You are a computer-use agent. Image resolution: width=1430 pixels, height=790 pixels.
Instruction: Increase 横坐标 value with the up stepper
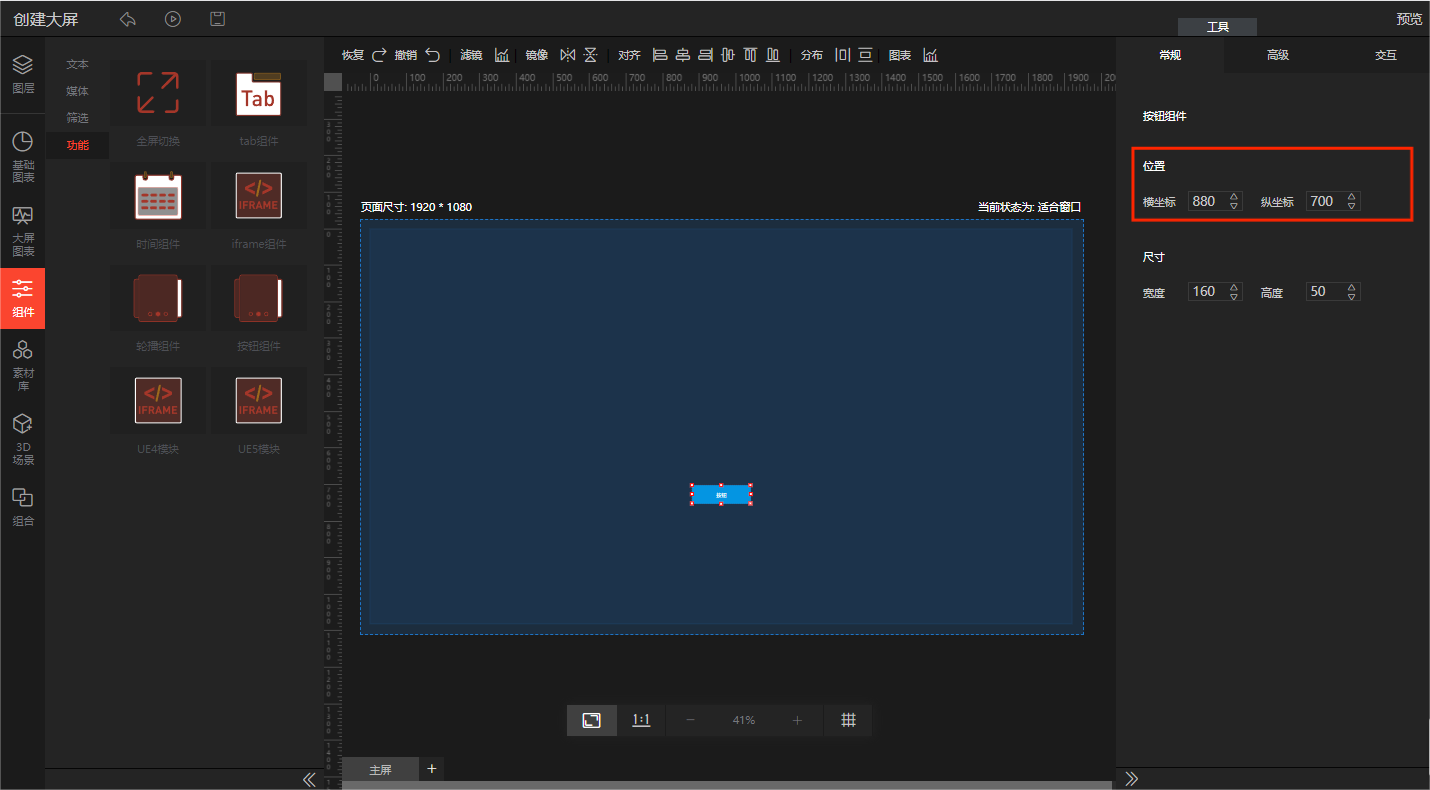[x=1234, y=196]
